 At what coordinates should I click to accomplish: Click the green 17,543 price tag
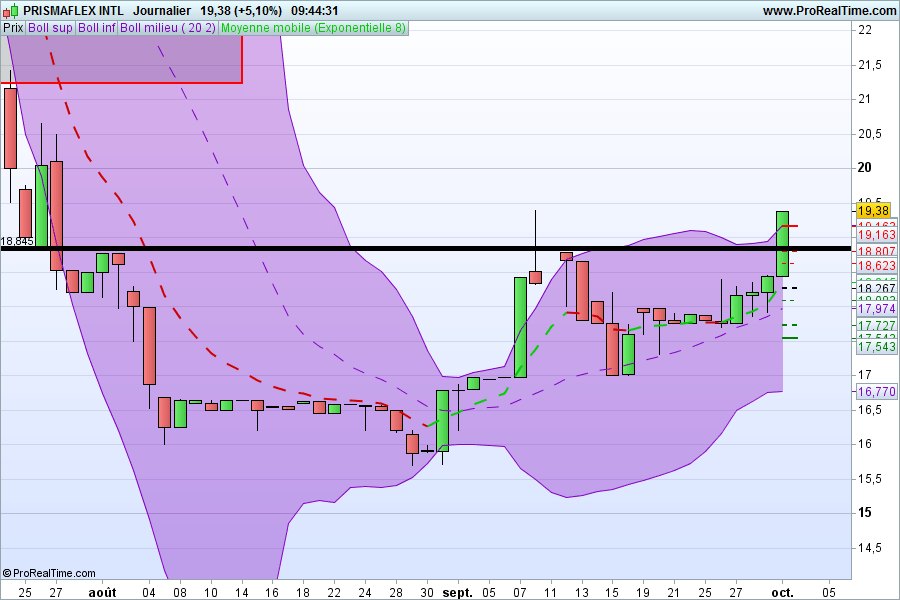(x=876, y=346)
